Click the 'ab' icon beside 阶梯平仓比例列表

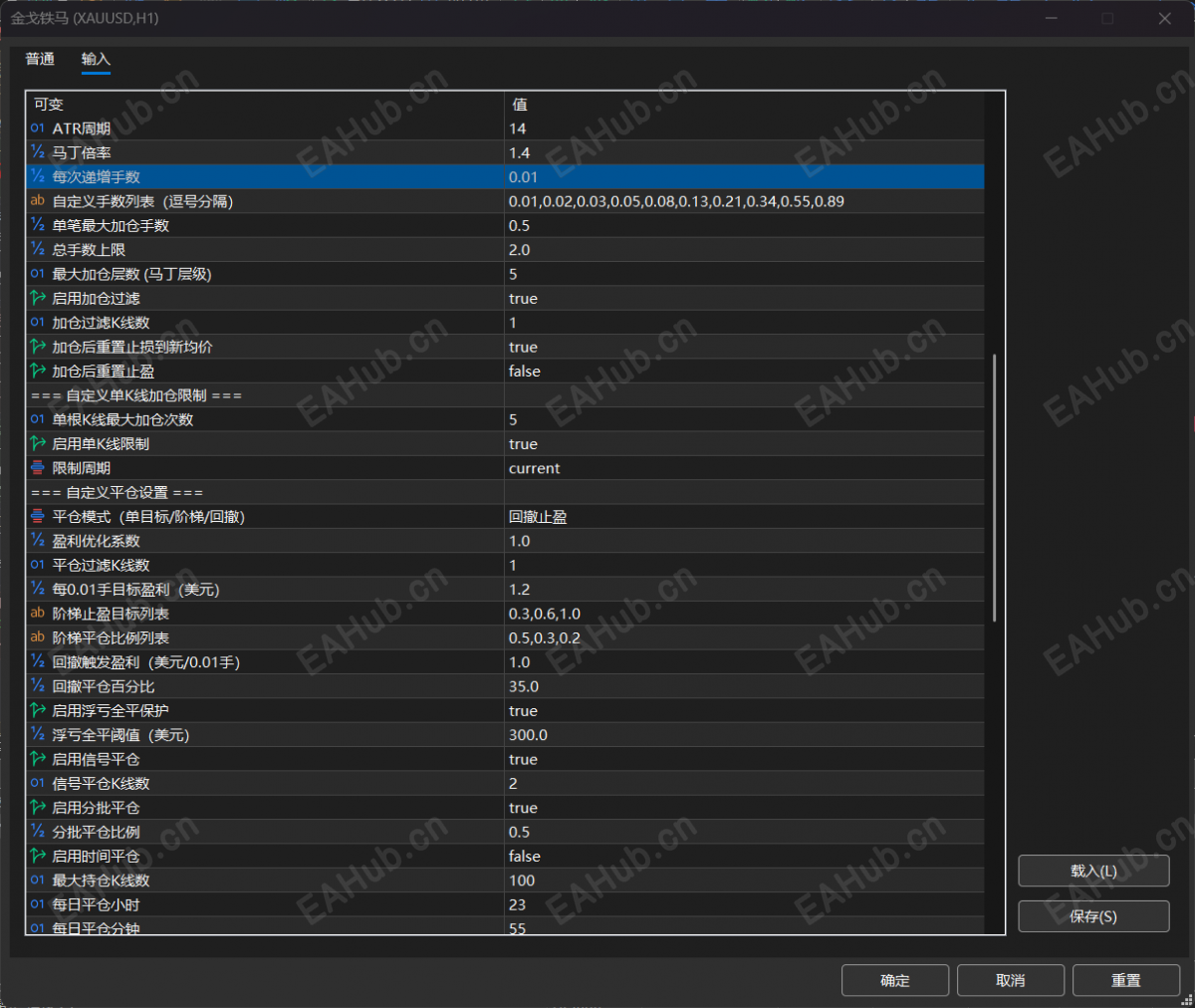pyautogui.click(x=38, y=637)
